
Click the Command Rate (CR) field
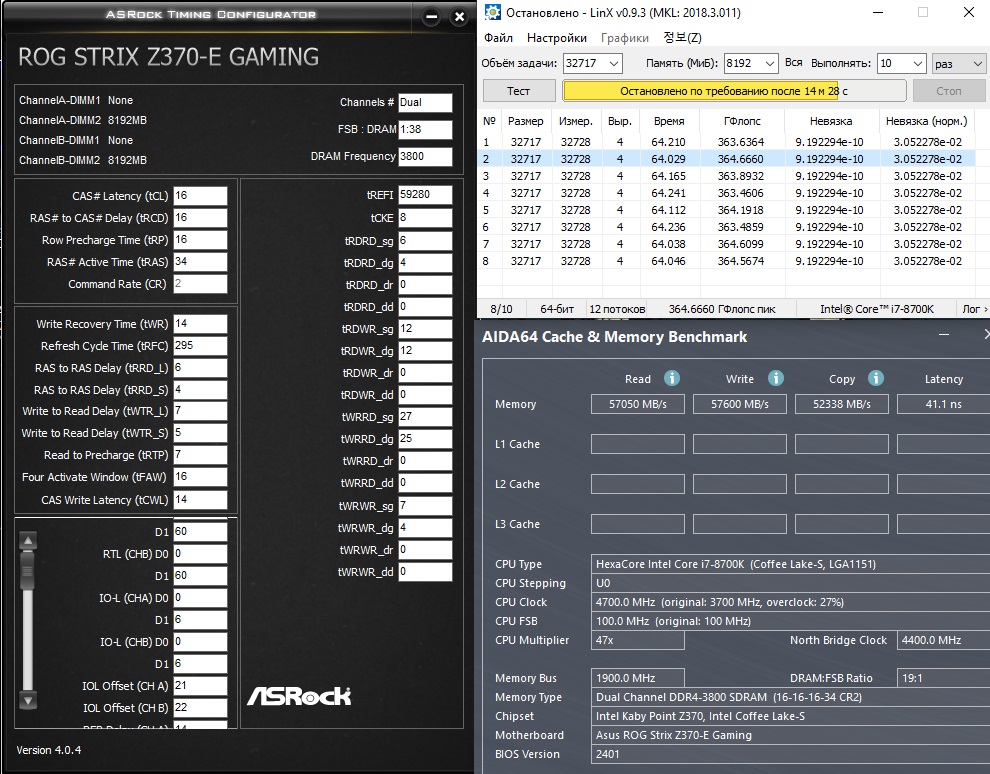[200, 284]
